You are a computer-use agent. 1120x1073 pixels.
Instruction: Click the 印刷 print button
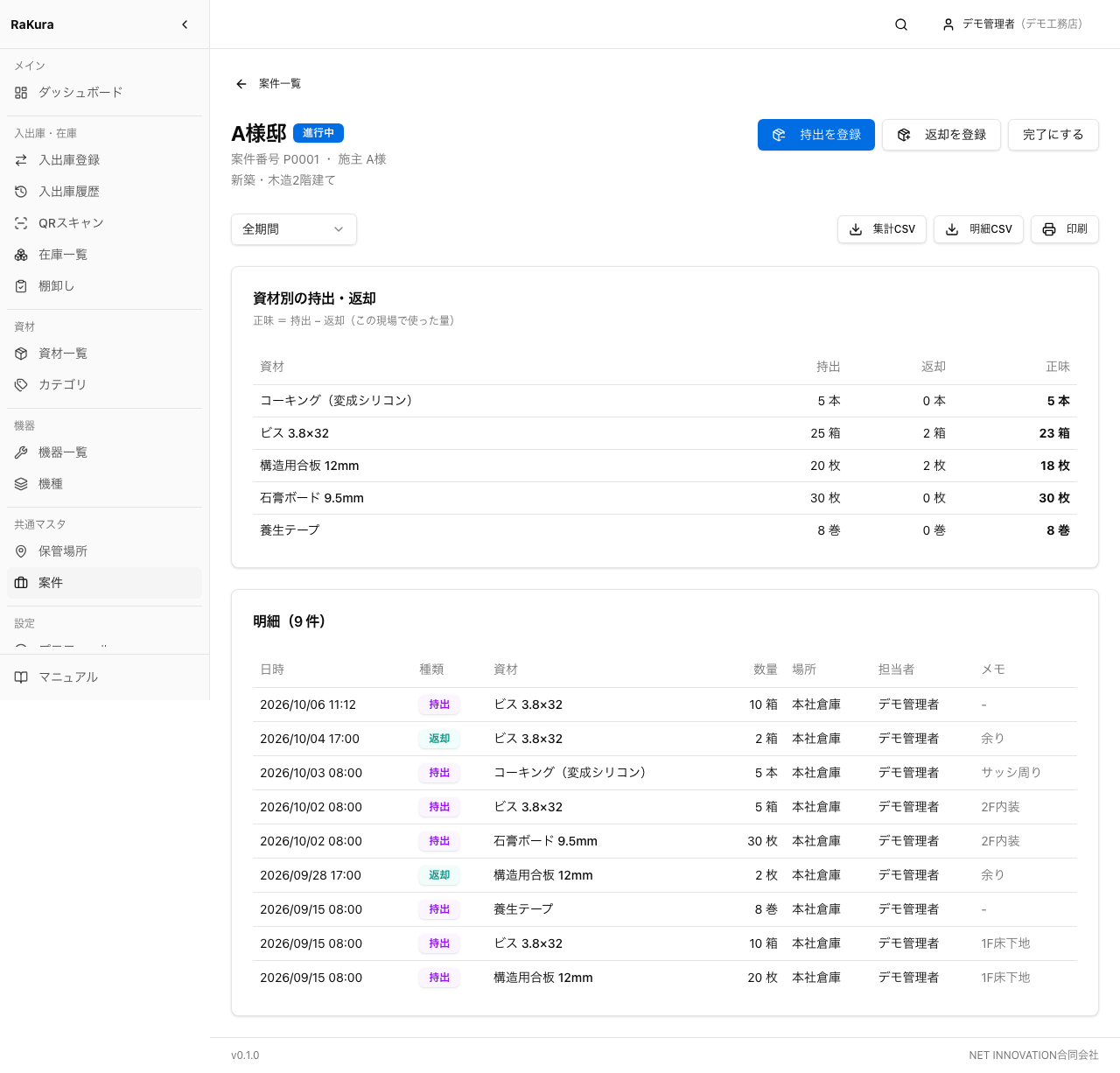pos(1065,229)
